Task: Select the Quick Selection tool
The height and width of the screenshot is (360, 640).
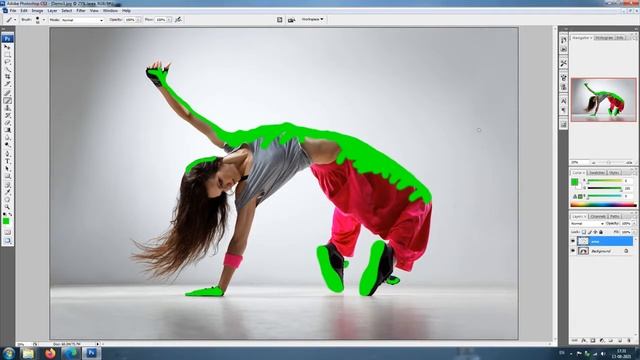Action: (x=7, y=69)
